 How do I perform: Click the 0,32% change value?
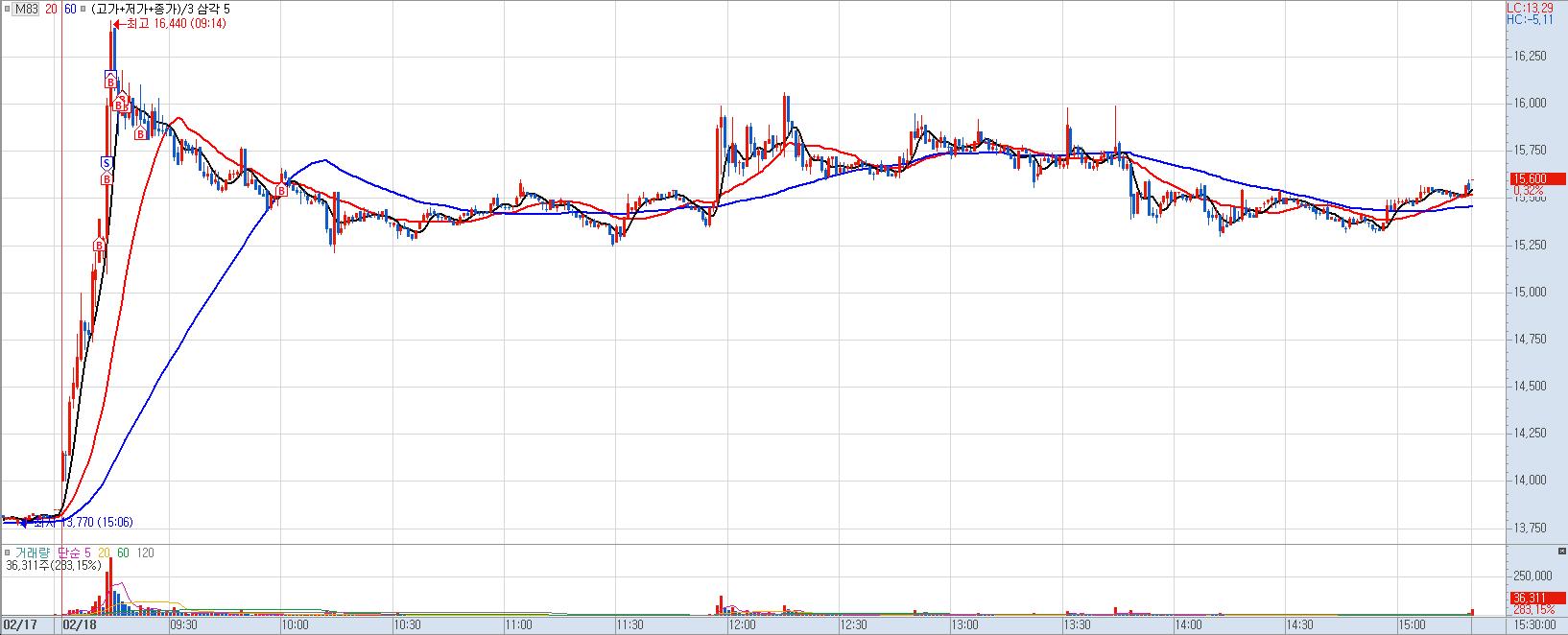tap(1527, 190)
